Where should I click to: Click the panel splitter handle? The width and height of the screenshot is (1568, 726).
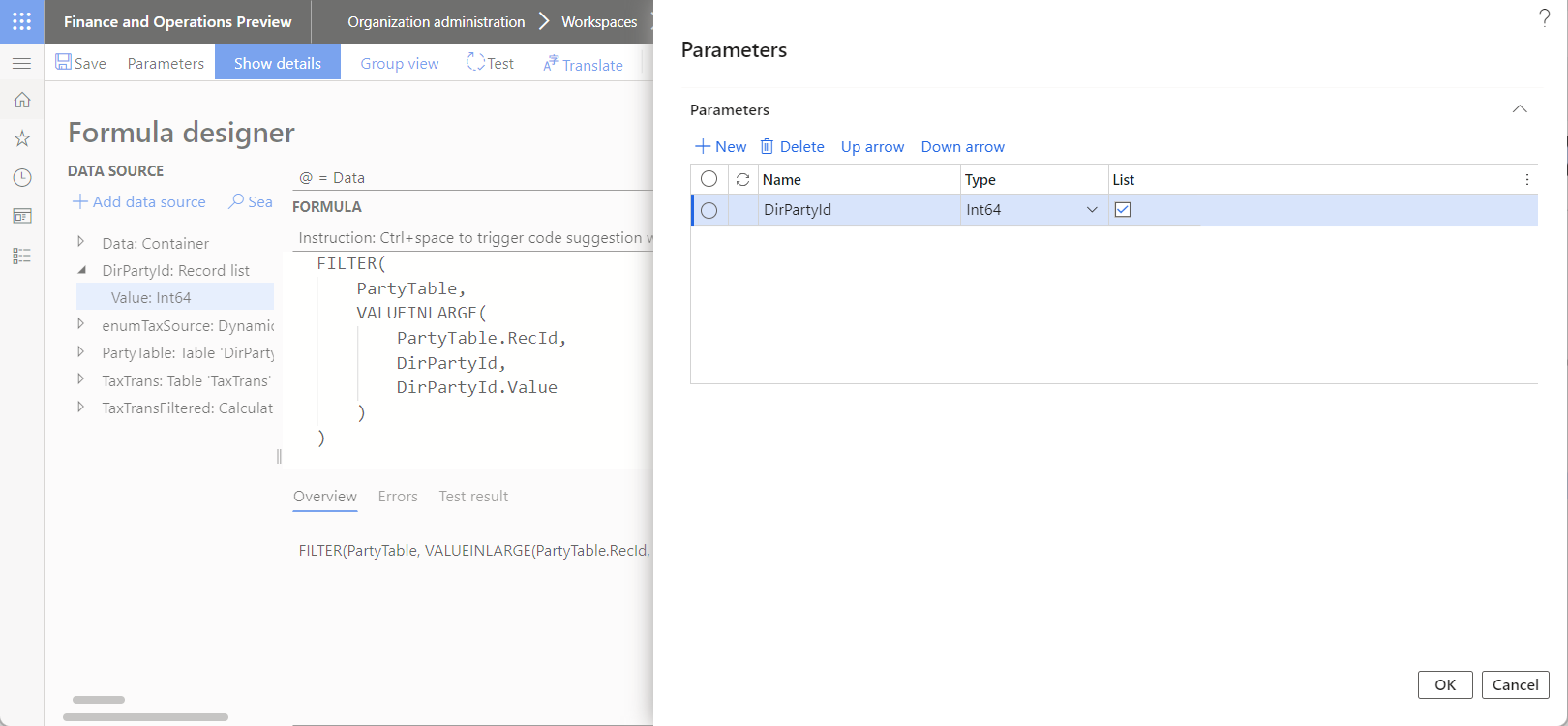(279, 456)
